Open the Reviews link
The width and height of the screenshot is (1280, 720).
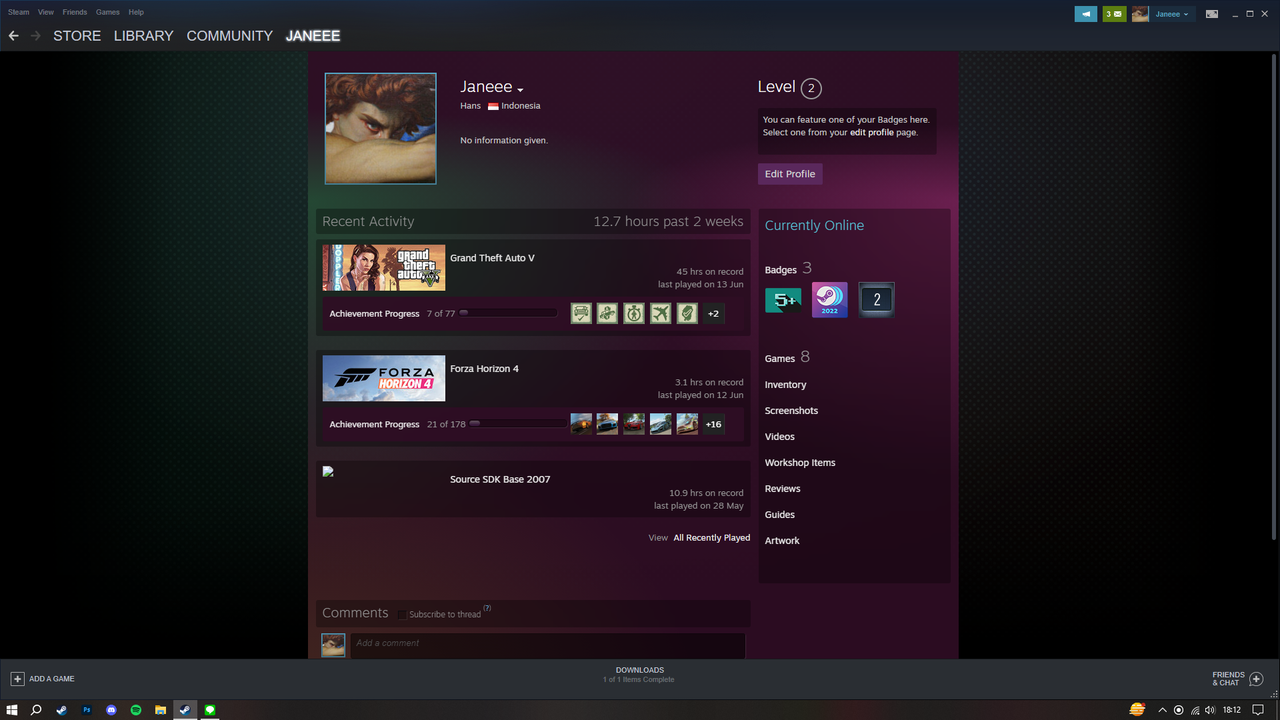click(783, 489)
